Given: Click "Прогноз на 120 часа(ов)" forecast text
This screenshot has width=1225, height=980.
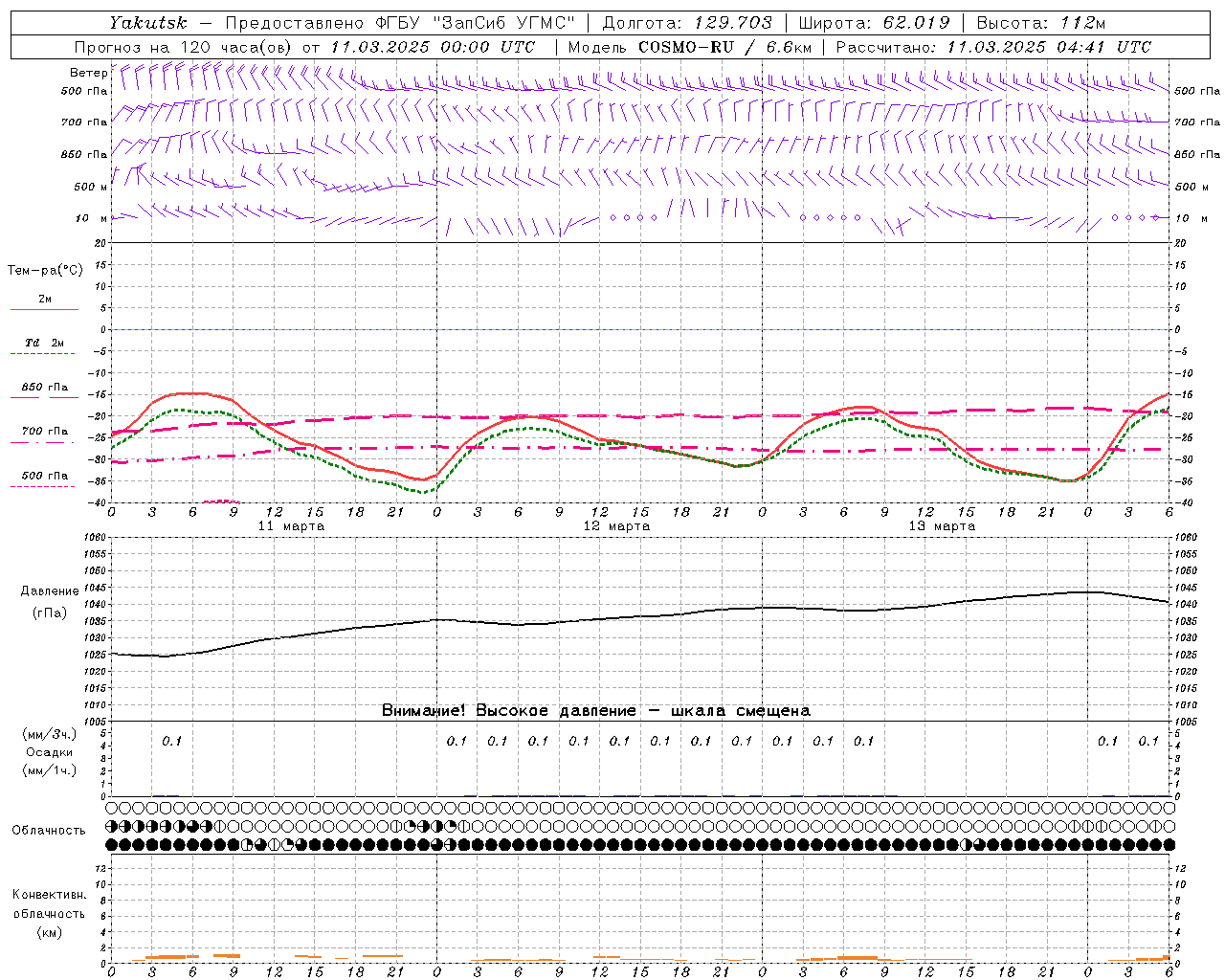Looking at the screenshot, I should pyautogui.click(x=185, y=47).
